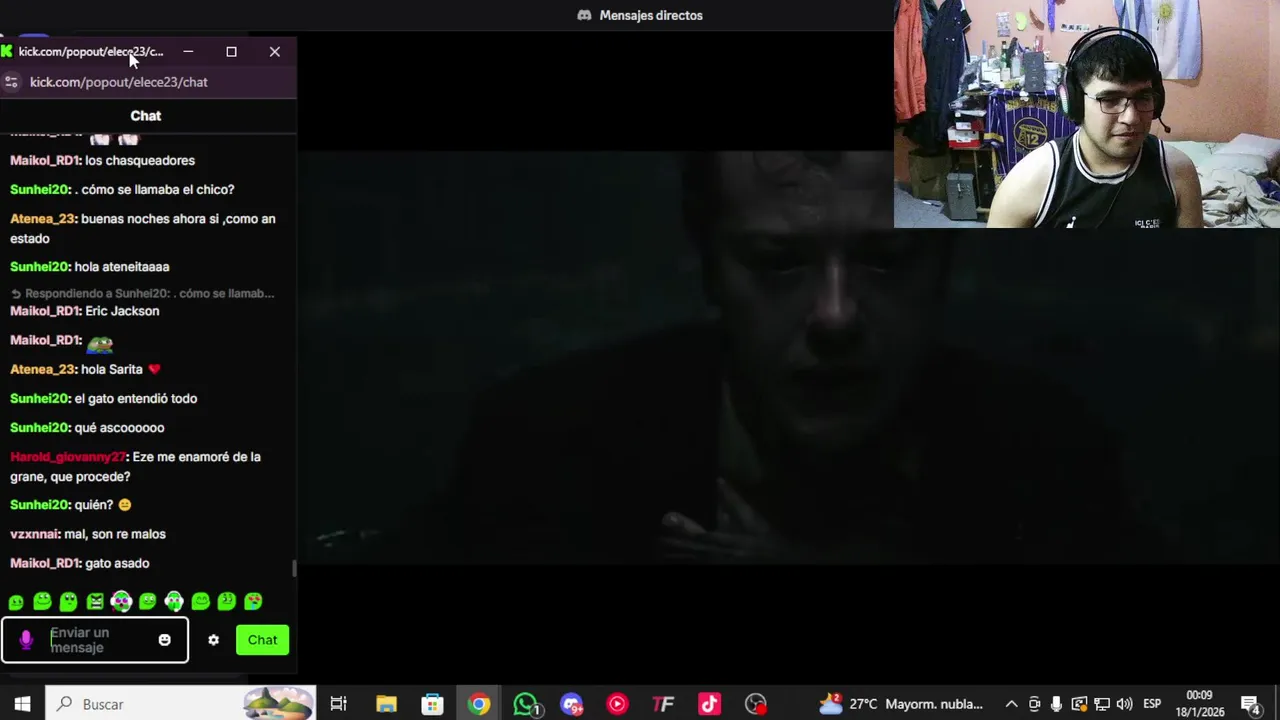Open the weather widget showing 27°C

point(900,704)
